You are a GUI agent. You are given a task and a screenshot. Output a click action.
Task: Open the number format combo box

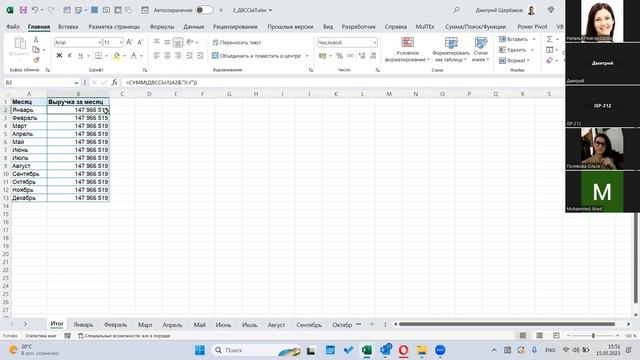pos(347,42)
